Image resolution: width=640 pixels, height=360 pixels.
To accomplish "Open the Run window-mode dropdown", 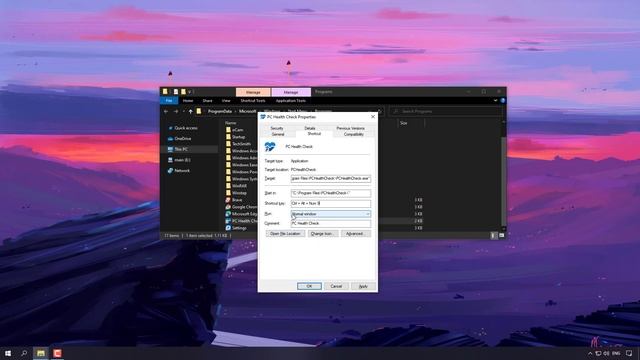I will tap(331, 214).
